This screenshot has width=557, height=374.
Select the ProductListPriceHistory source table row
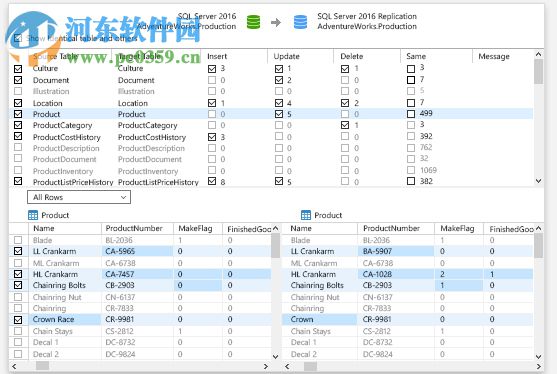[x=73, y=182]
